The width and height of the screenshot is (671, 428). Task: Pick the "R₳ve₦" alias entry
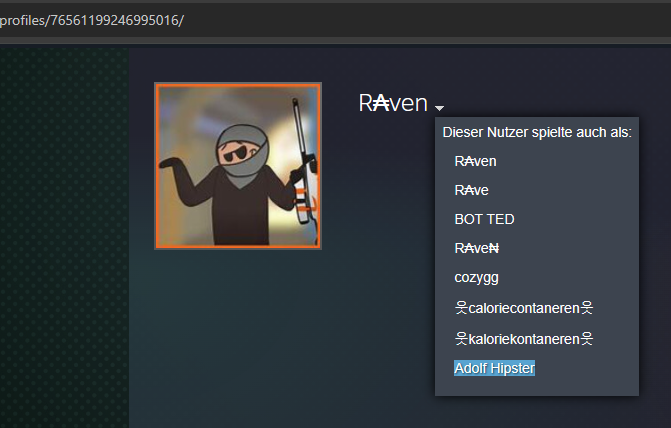click(477, 248)
